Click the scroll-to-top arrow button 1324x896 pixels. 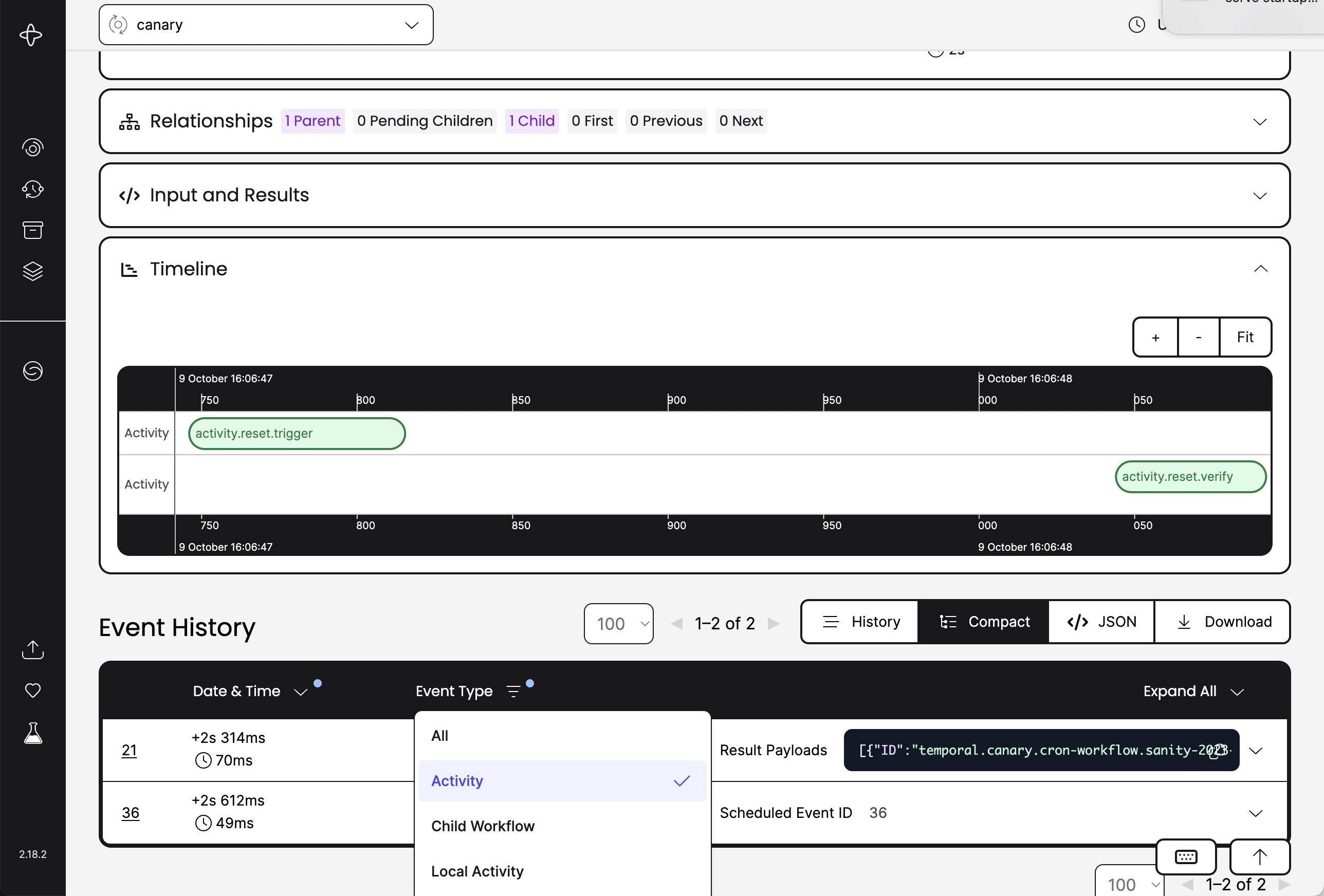(1259, 856)
